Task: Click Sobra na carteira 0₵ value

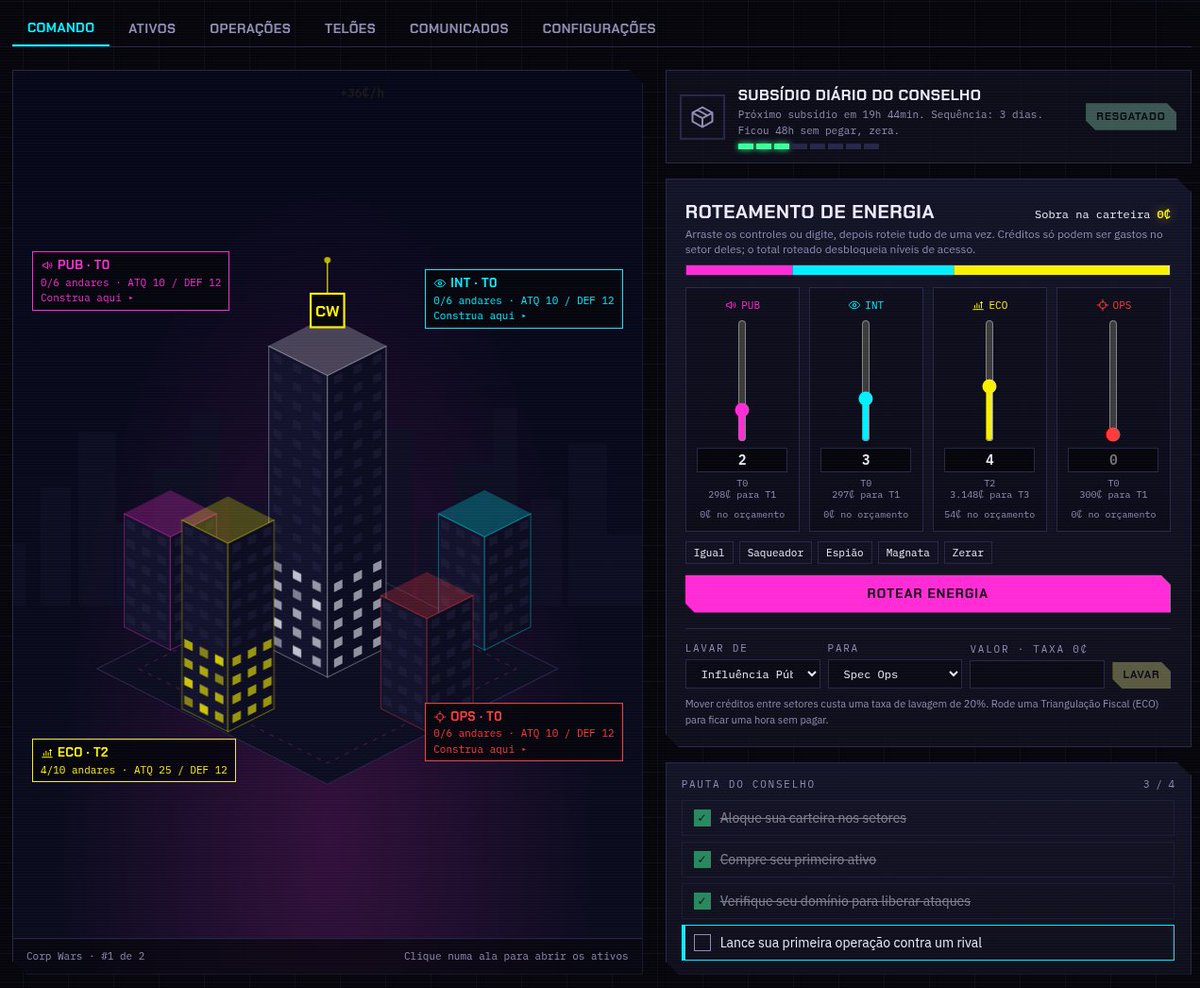Action: point(1163,214)
